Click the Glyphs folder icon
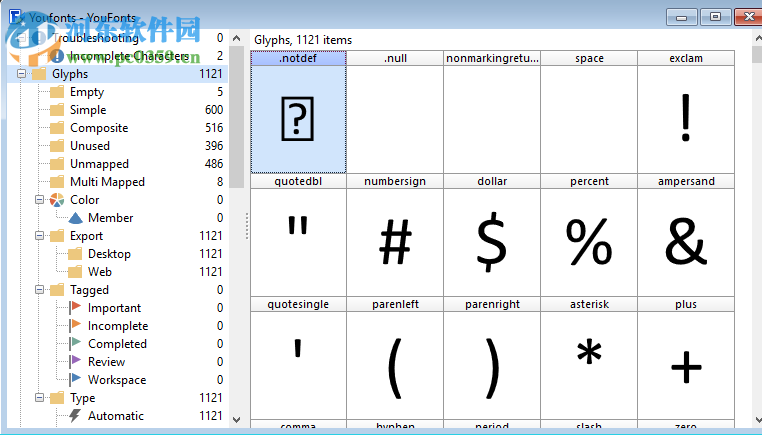Screen dimensions: 762x435 pos(39,74)
